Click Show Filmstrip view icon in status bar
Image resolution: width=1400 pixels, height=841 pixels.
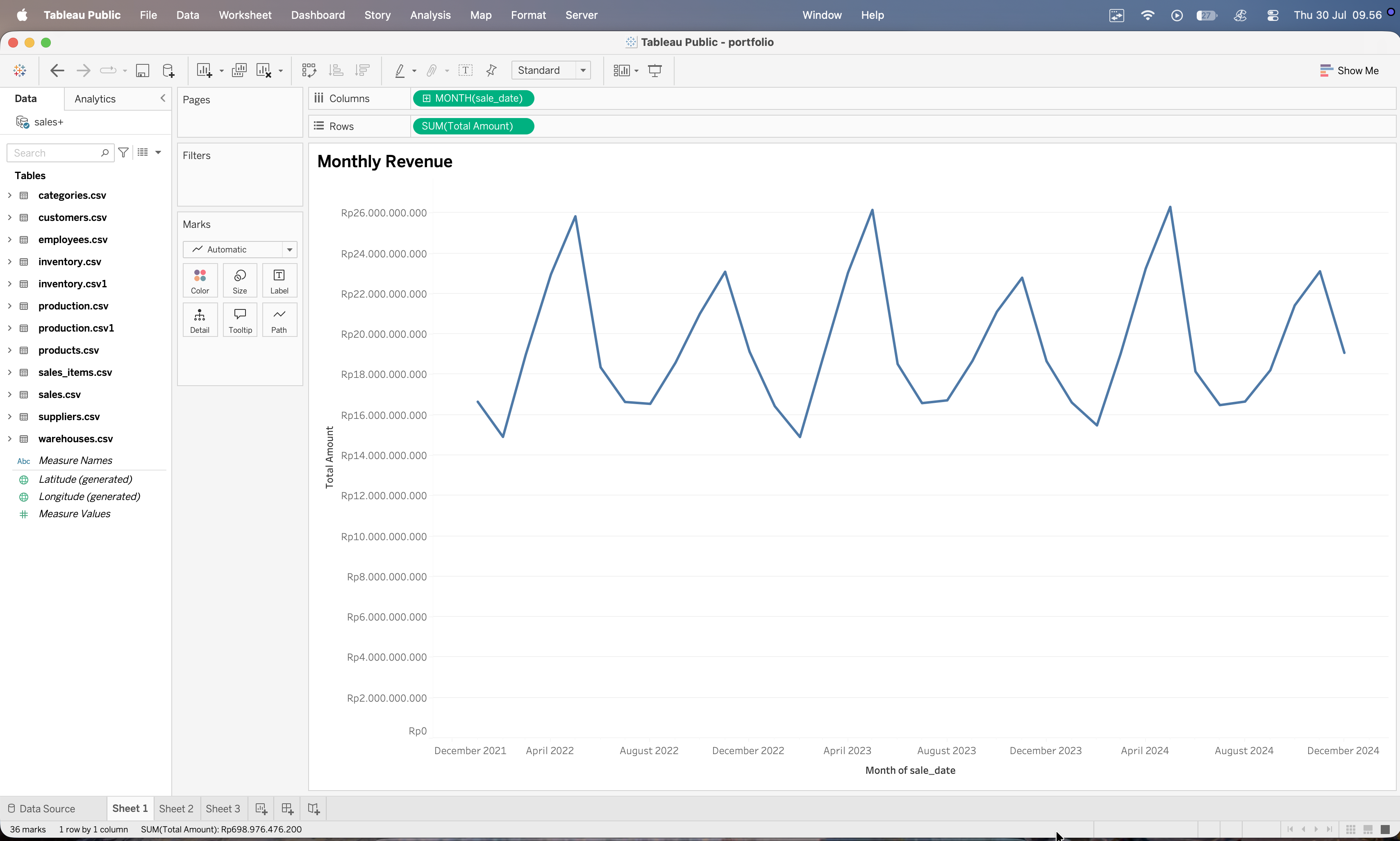(1368, 830)
